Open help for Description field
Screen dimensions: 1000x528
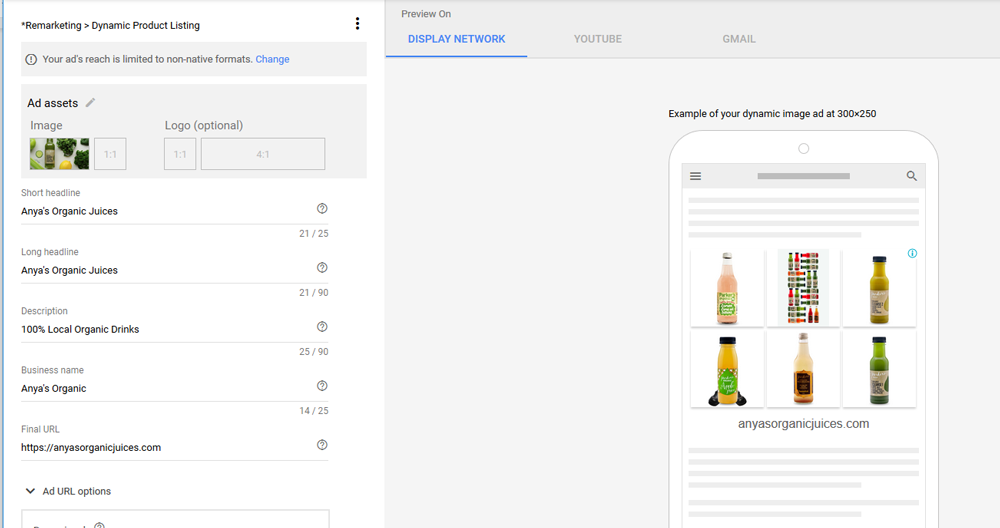click(322, 326)
